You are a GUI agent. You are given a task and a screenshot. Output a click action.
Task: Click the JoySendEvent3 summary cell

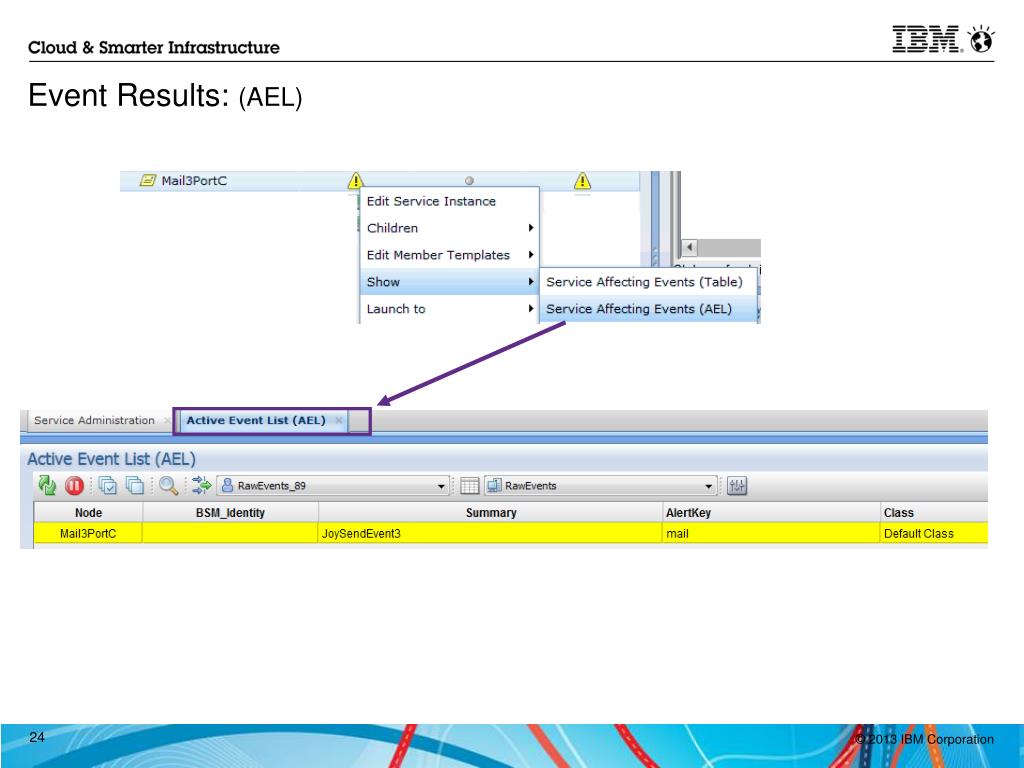tap(490, 534)
